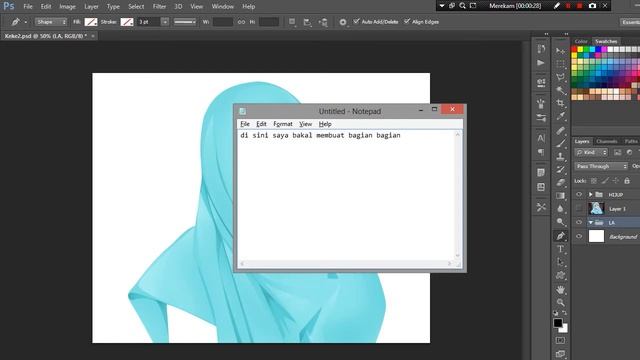The width and height of the screenshot is (640, 360).
Task: Collapse the LA layer group
Action: (591, 222)
